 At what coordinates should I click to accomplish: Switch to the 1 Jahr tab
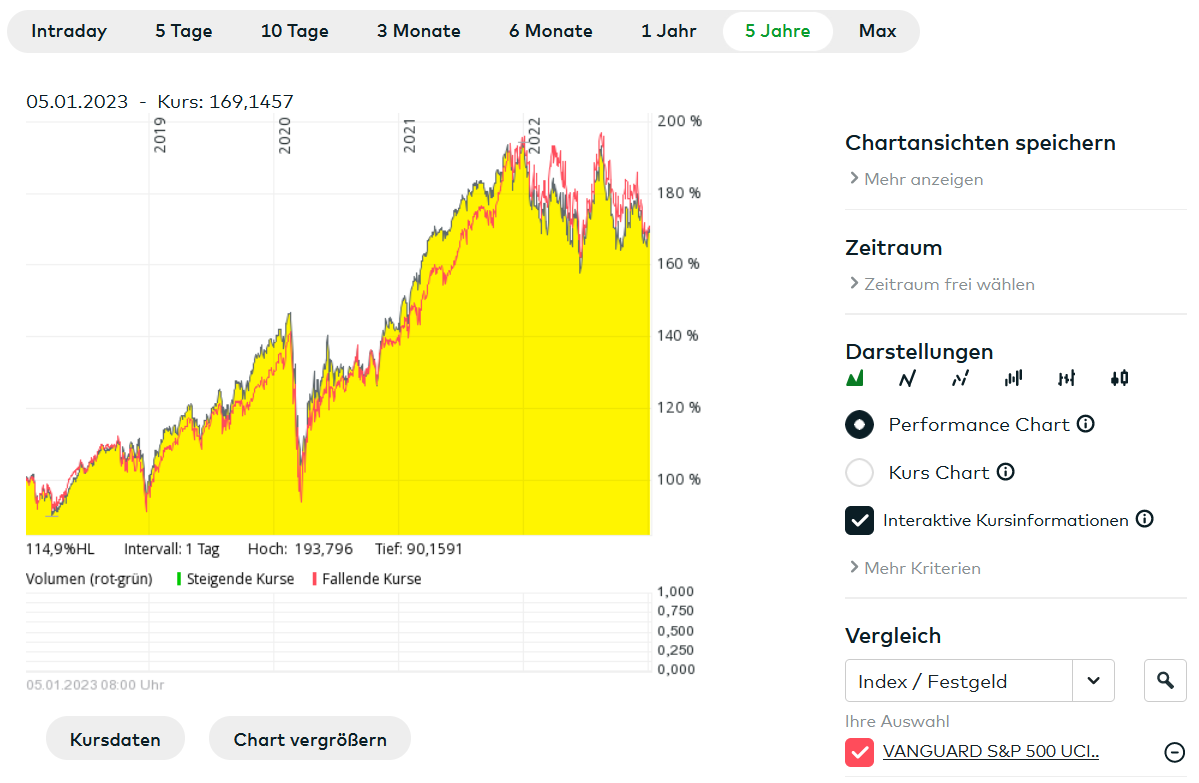(669, 31)
